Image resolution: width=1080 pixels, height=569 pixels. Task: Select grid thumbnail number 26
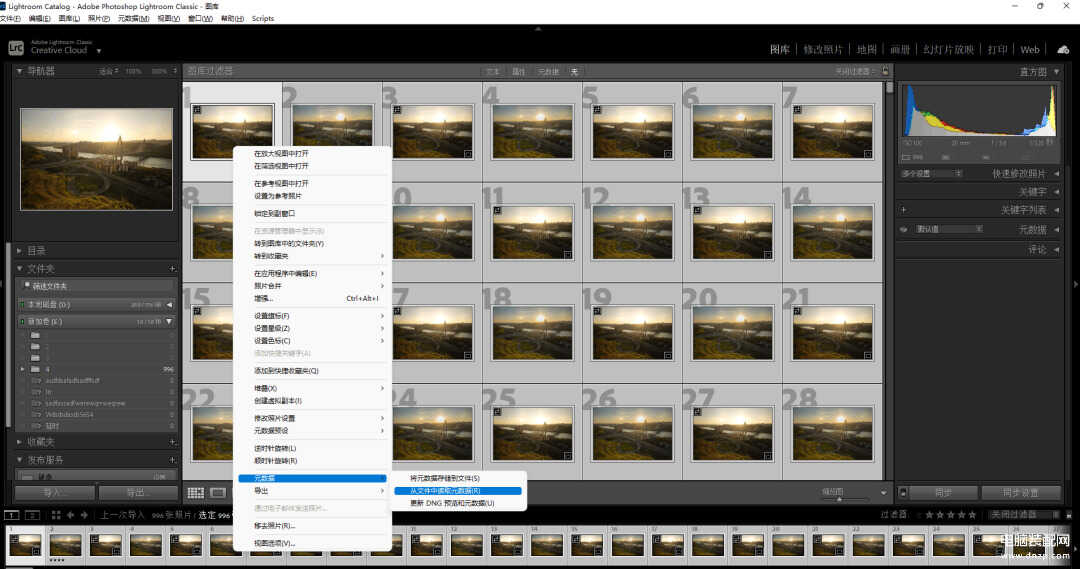pos(632,433)
